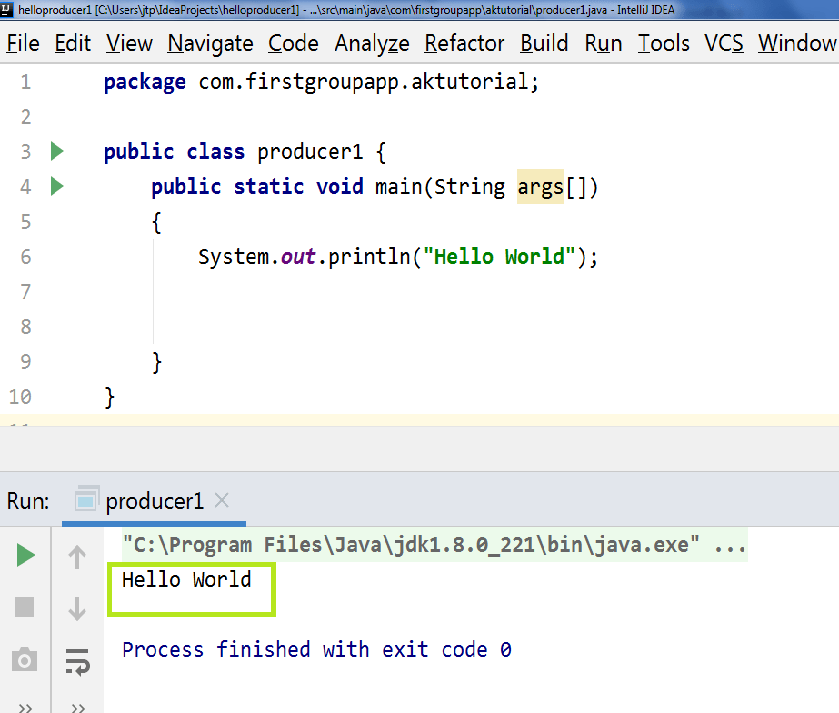The width and height of the screenshot is (839, 713).
Task: Click the run gutter icon beside main method
Action: click(57, 186)
